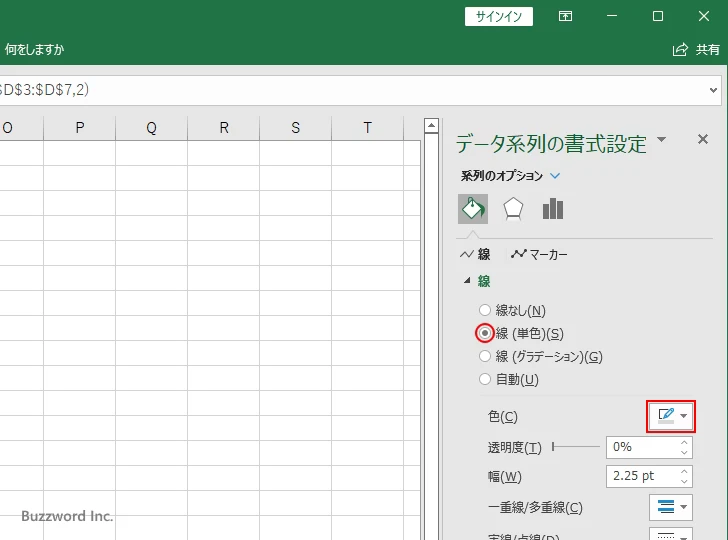The width and height of the screenshot is (728, 540).
Task: Click the 共有 share icon
Action: tap(680, 50)
